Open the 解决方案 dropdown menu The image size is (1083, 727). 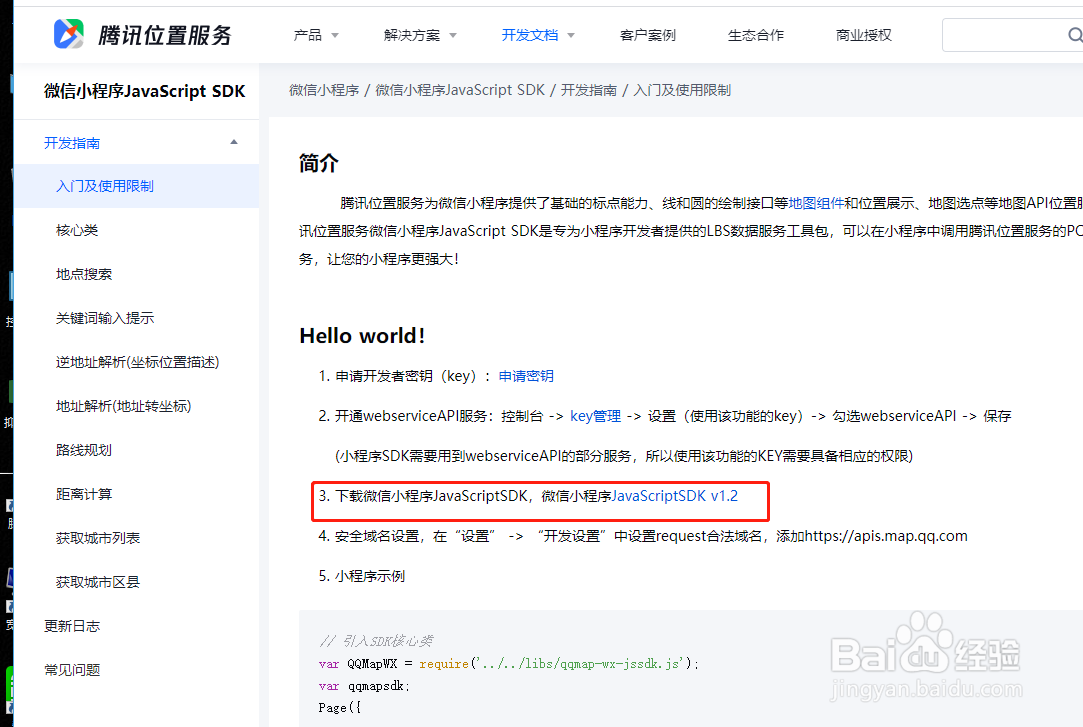pyautogui.click(x=419, y=34)
